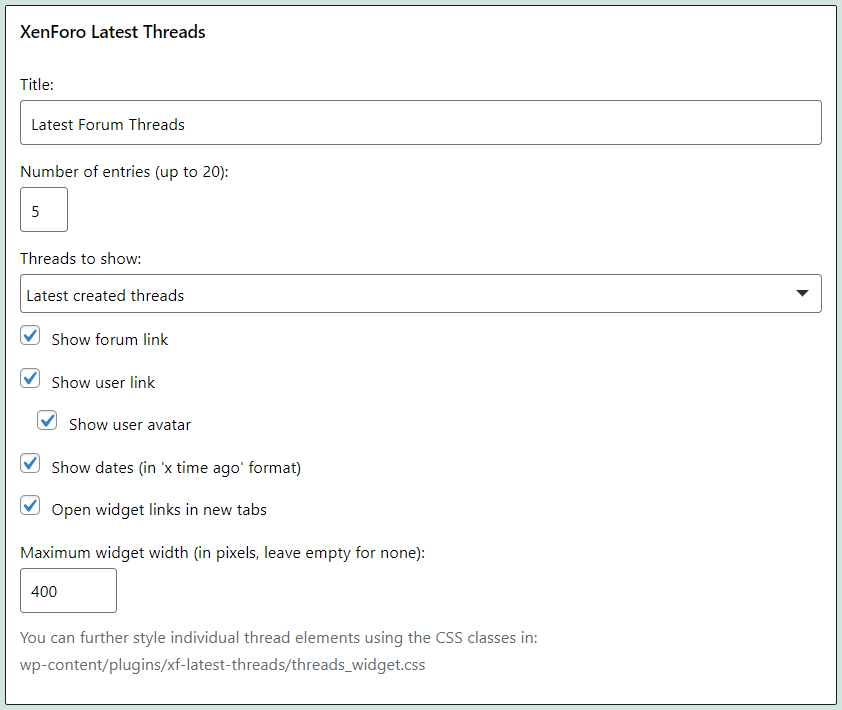This screenshot has width=842, height=710.
Task: Select the 'Number of entries (up to 20)' label
Action: (x=124, y=171)
